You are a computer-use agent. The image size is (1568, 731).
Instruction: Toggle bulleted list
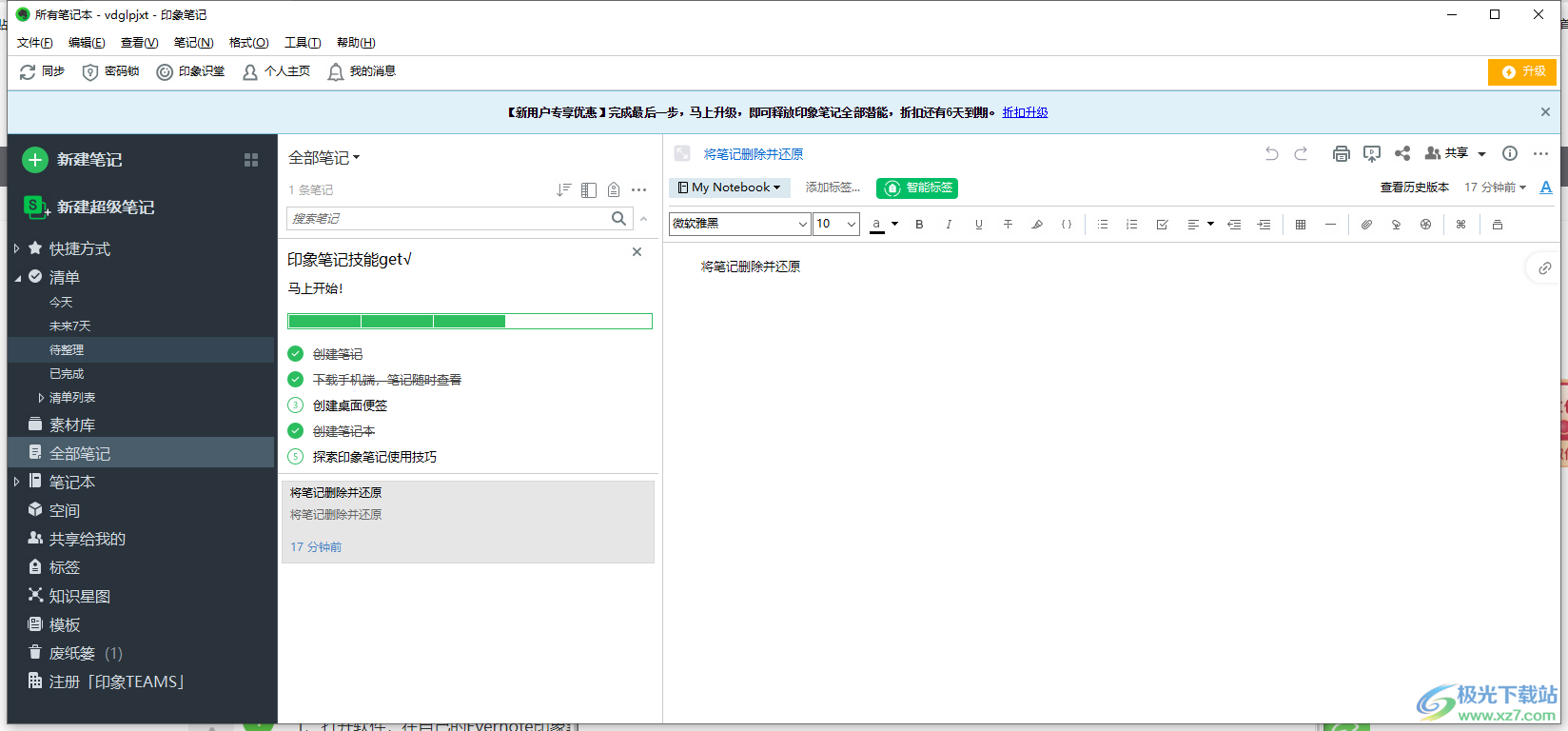pos(1103,225)
